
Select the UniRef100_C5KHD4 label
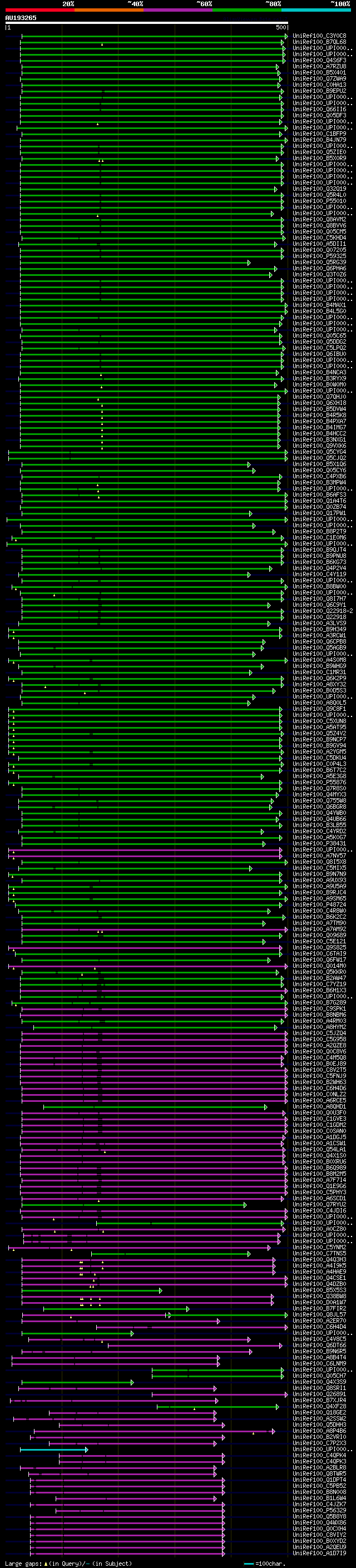[319, 238]
